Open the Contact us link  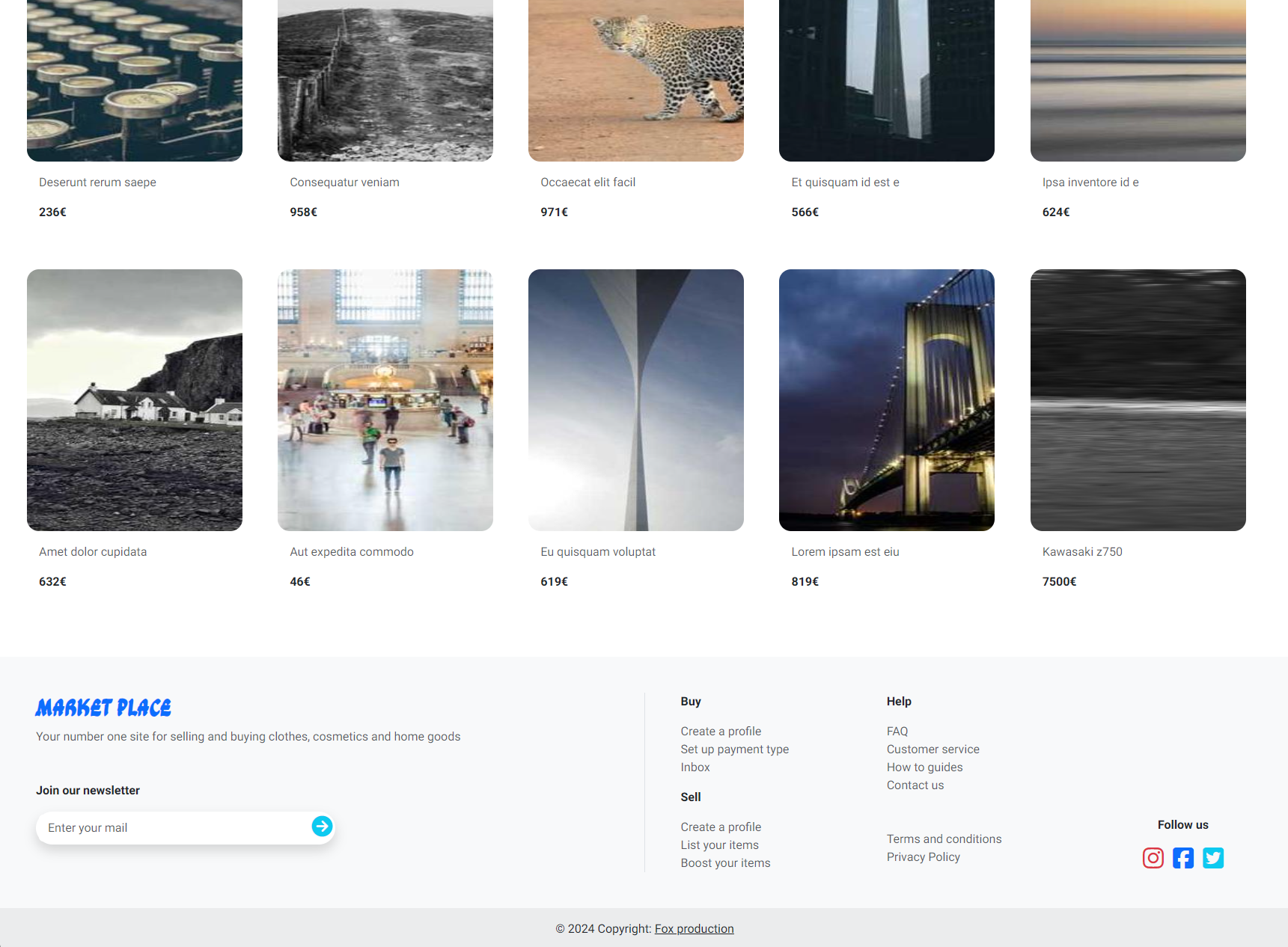coord(915,785)
